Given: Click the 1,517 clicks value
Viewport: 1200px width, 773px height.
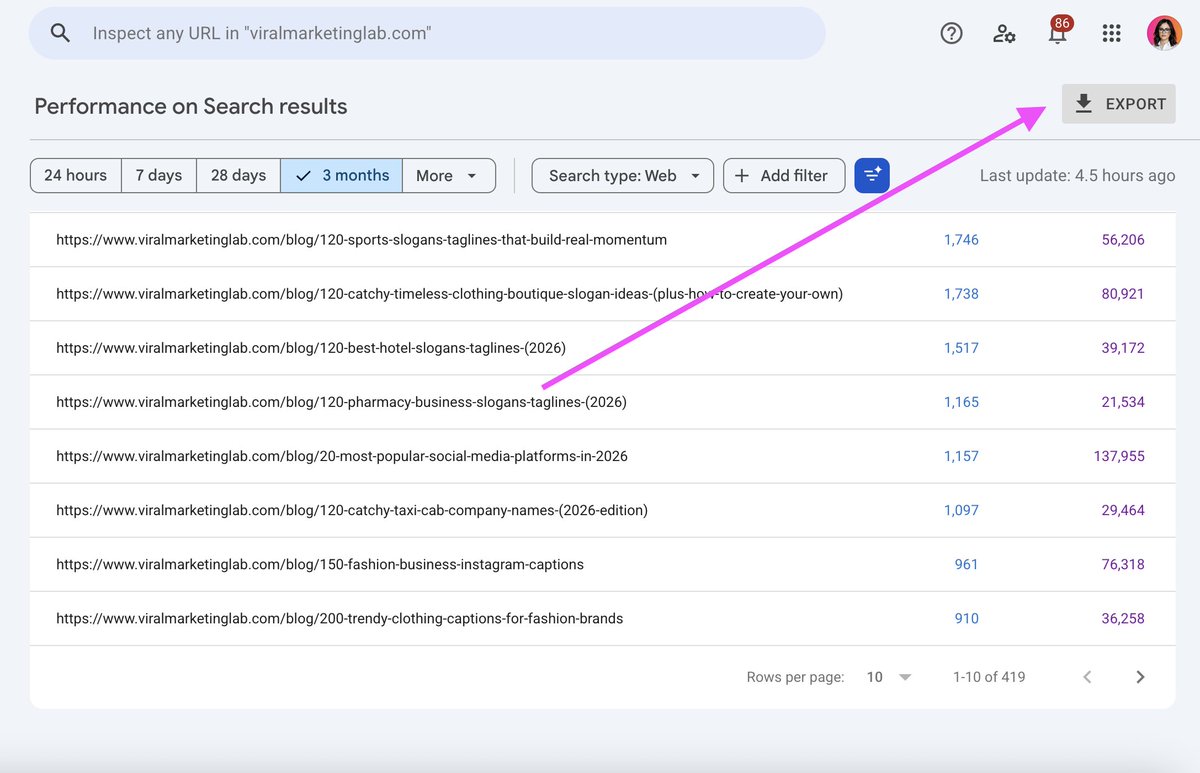Looking at the screenshot, I should pyautogui.click(x=961, y=348).
